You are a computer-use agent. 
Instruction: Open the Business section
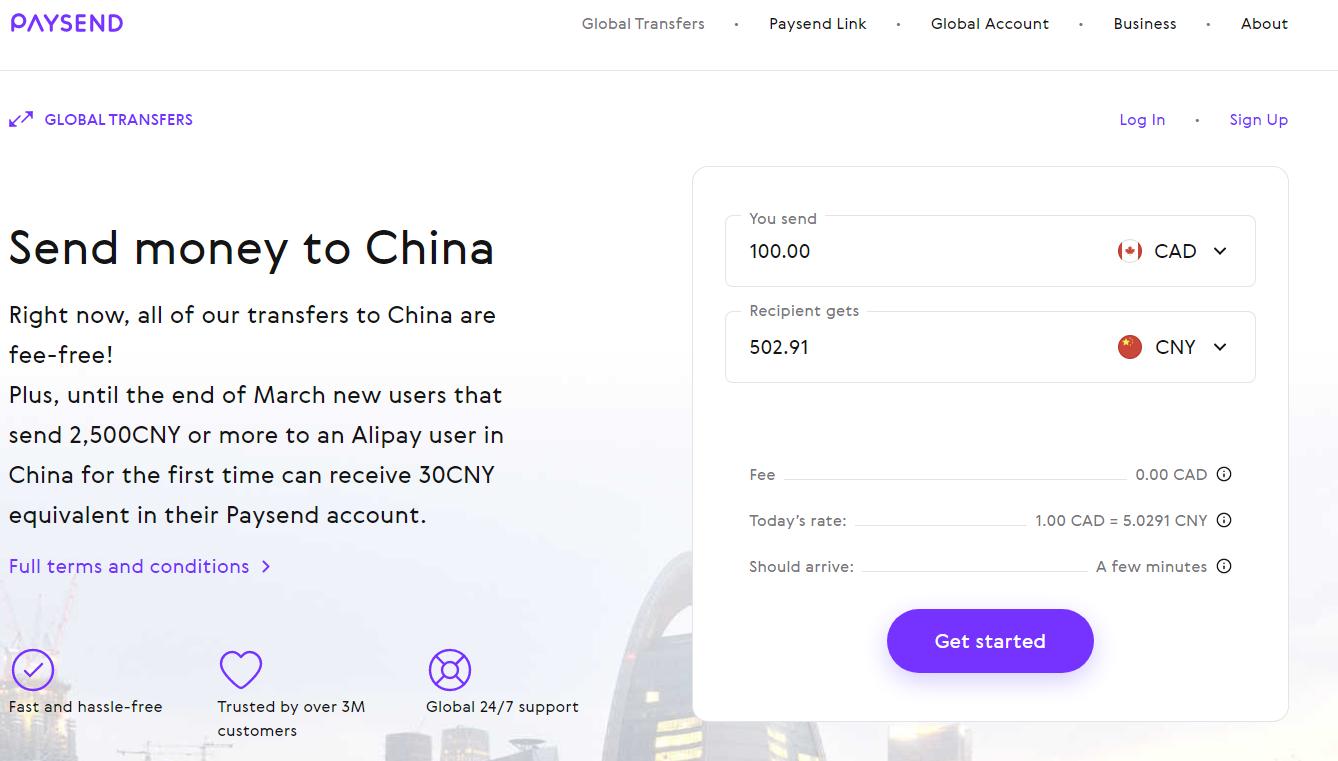[1145, 23]
